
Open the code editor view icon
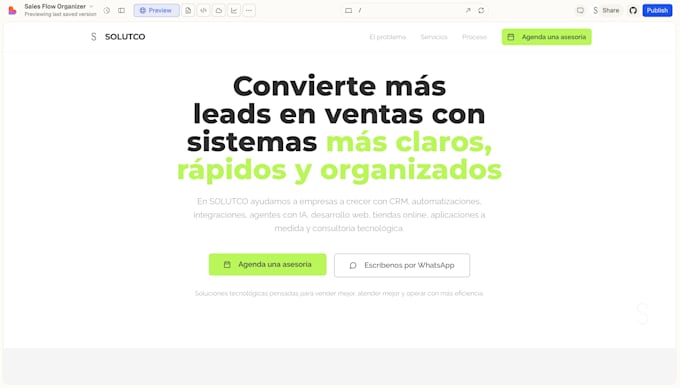pyautogui.click(x=203, y=10)
